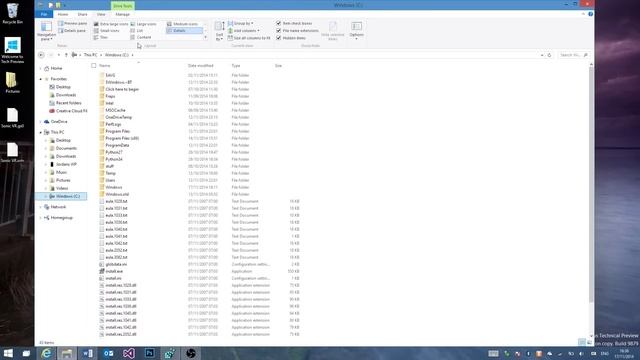
Task: Click Size all columns to fit
Action: coord(249,38)
